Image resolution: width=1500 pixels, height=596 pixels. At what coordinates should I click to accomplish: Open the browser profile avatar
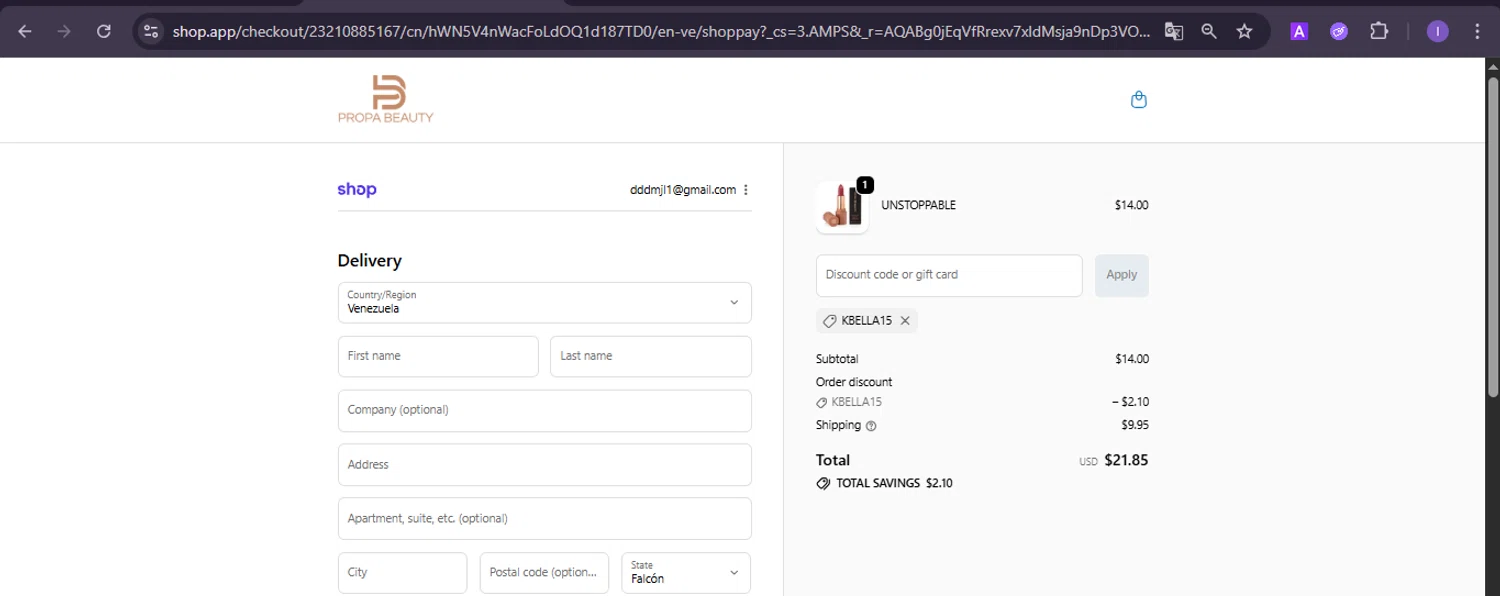pos(1437,31)
